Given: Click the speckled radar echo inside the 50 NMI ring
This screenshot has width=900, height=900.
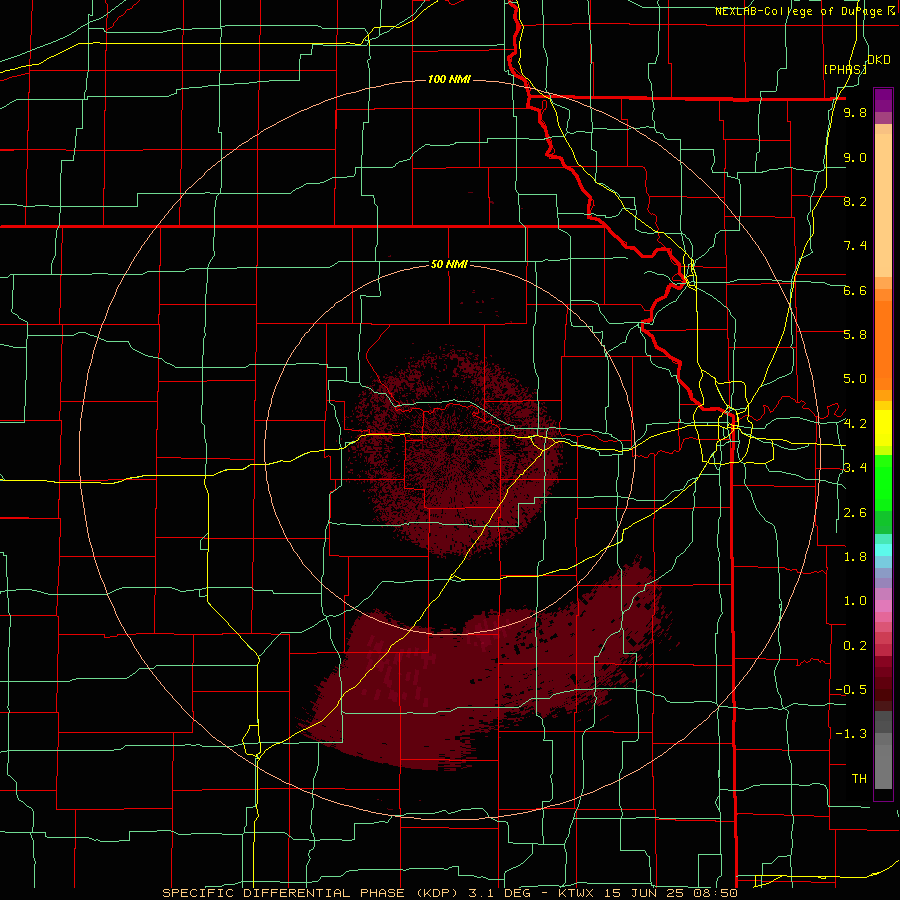Looking at the screenshot, I should pos(453,451).
